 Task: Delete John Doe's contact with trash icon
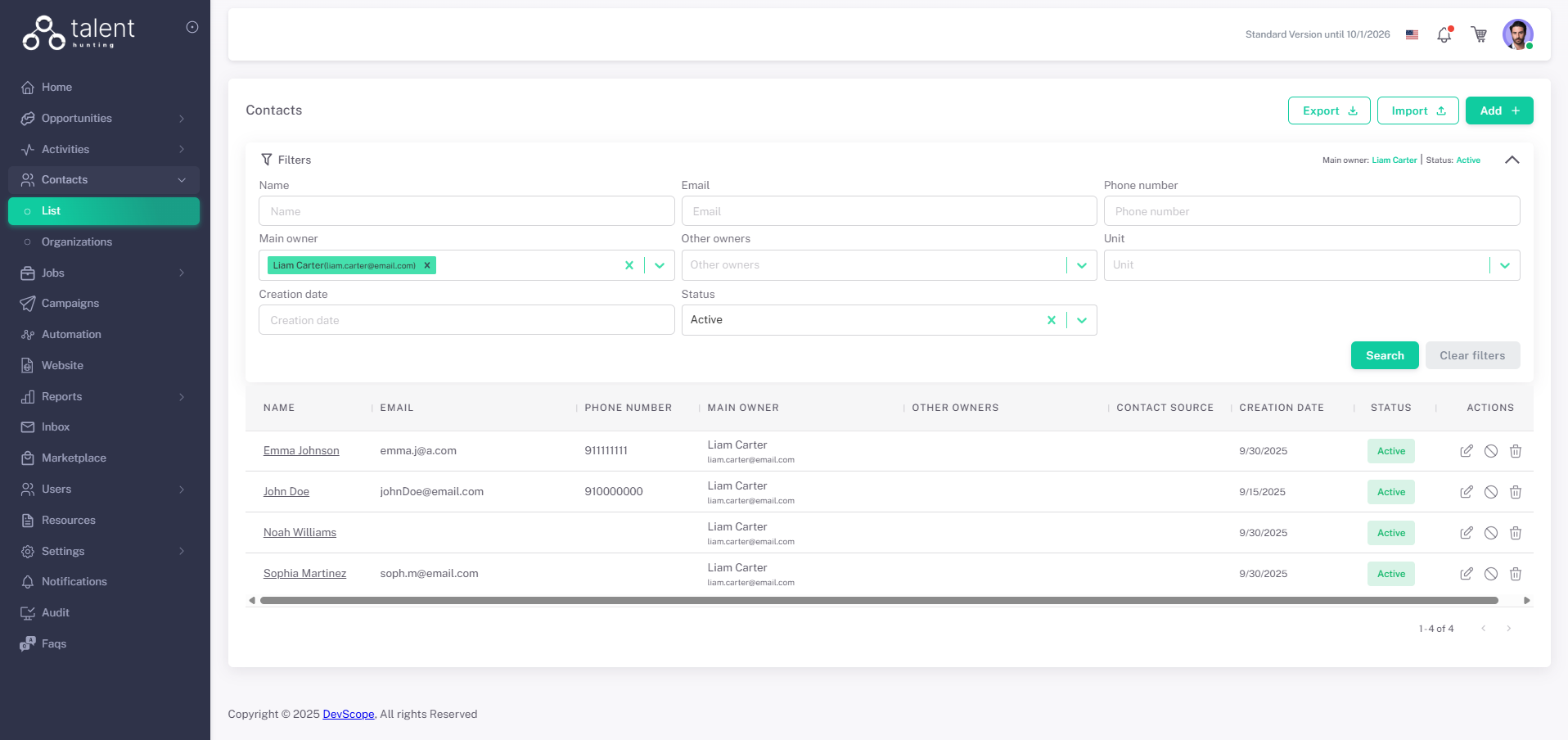coord(1515,492)
